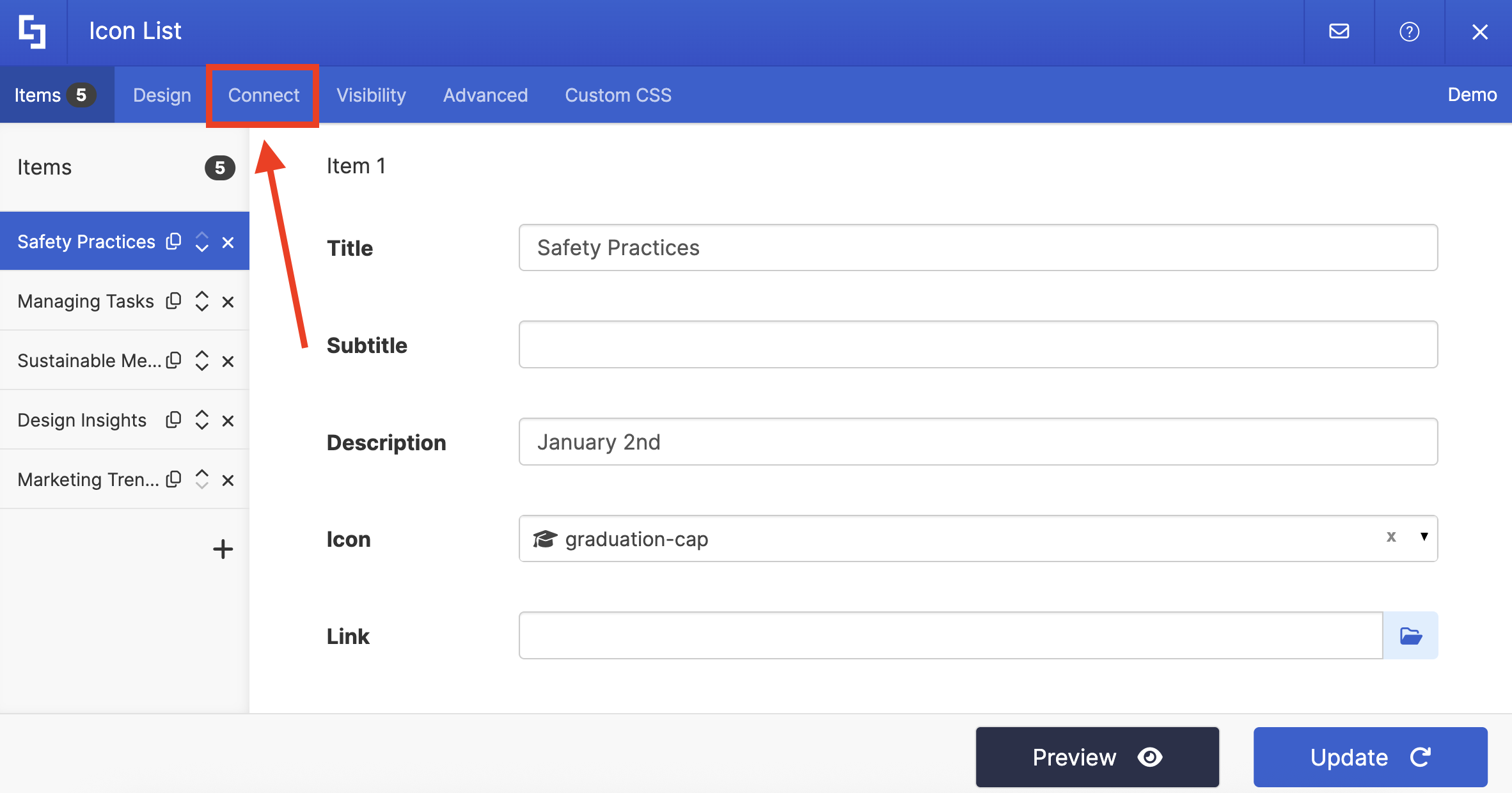Click reorder arrows on Managing Tasks
Image resolution: width=1512 pixels, height=793 pixels.
201,301
